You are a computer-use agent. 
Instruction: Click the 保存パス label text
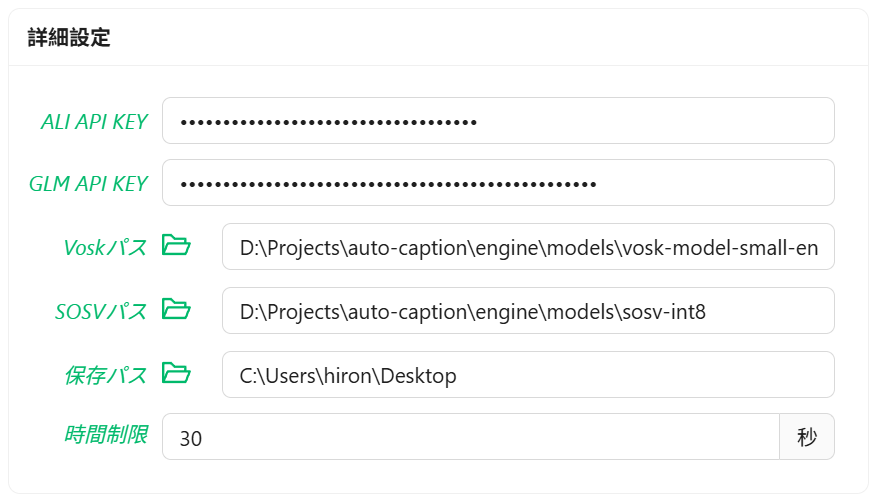coord(106,375)
